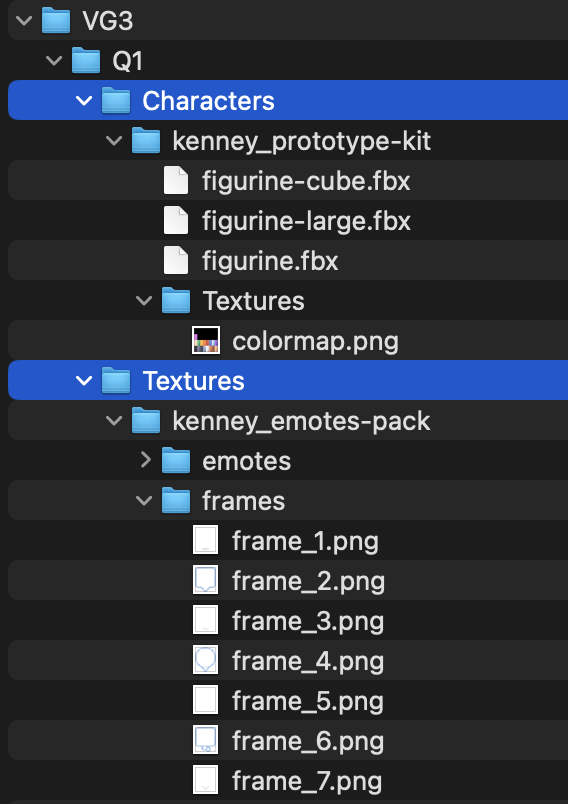Click the figurine-large.fbx document icon
The height and width of the screenshot is (804, 568).
[176, 220]
